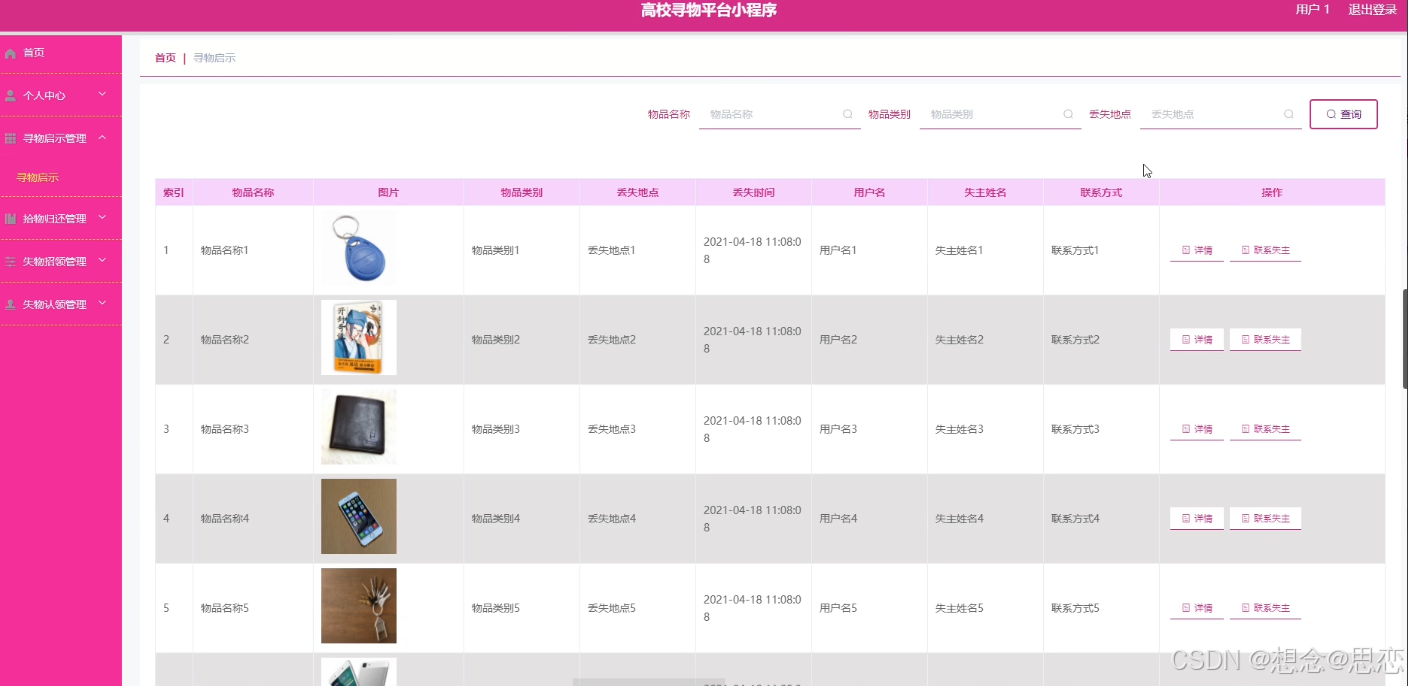This screenshot has width=1408, height=686.
Task: Open 详情 for 物品名称5 row
Action: pyautogui.click(x=1197, y=609)
